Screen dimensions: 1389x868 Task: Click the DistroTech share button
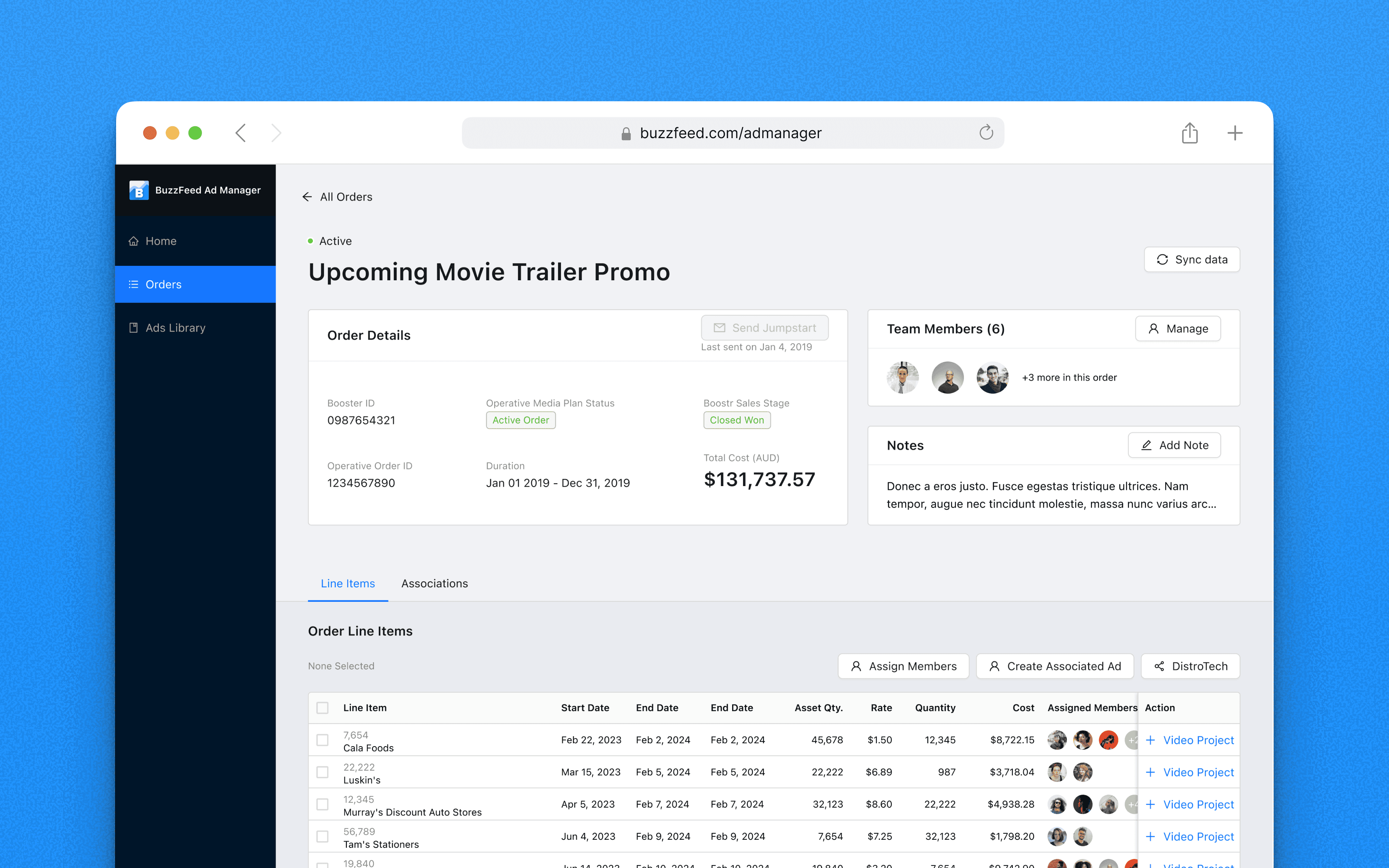tap(1190, 666)
